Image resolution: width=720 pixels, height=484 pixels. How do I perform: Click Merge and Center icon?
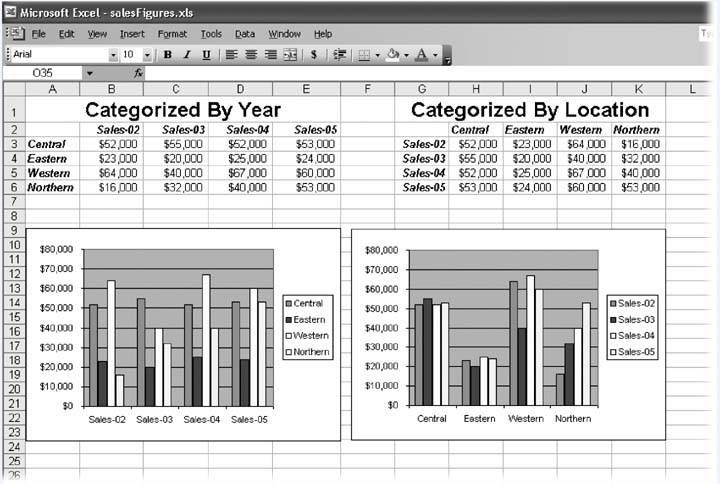click(x=290, y=55)
